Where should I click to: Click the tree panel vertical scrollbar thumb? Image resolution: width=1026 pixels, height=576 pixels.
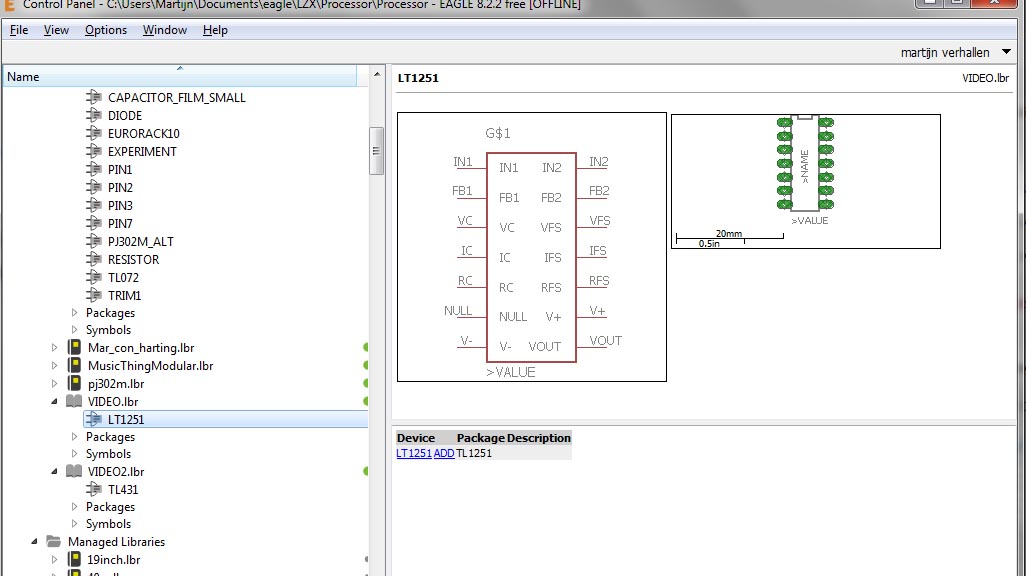pos(377,151)
